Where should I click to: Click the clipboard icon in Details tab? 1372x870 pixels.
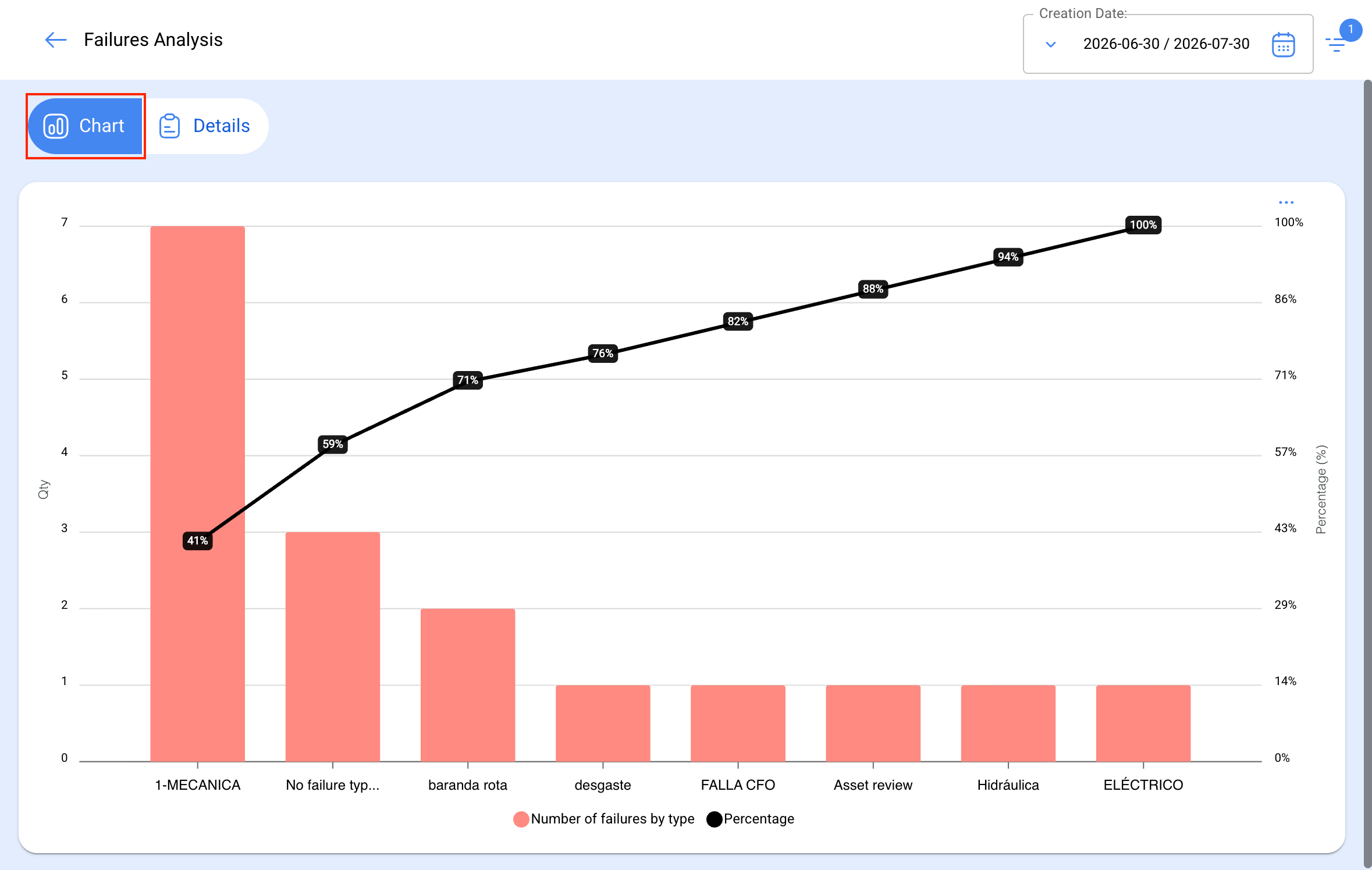(x=169, y=126)
